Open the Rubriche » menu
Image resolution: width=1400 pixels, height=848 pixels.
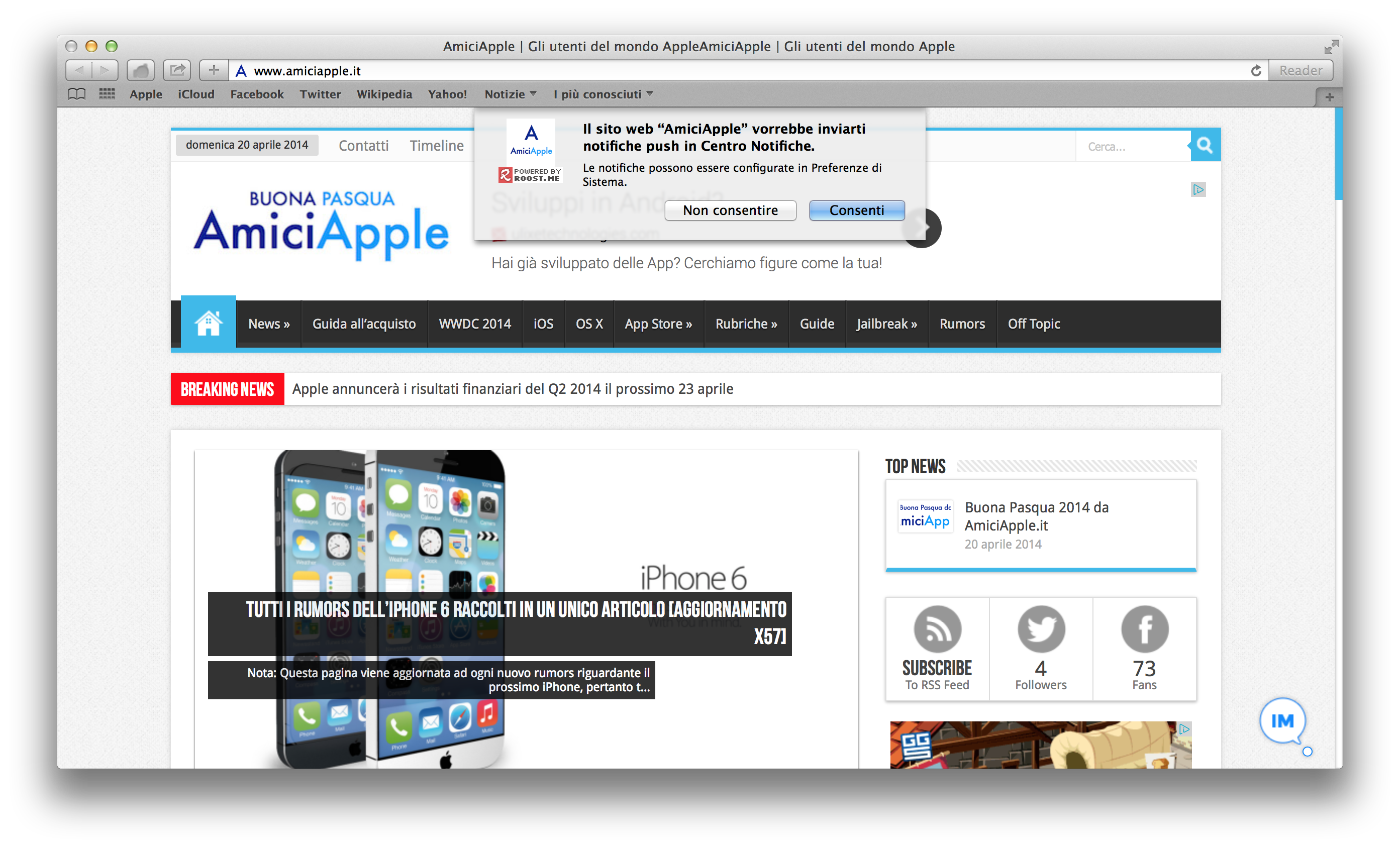[x=746, y=324]
